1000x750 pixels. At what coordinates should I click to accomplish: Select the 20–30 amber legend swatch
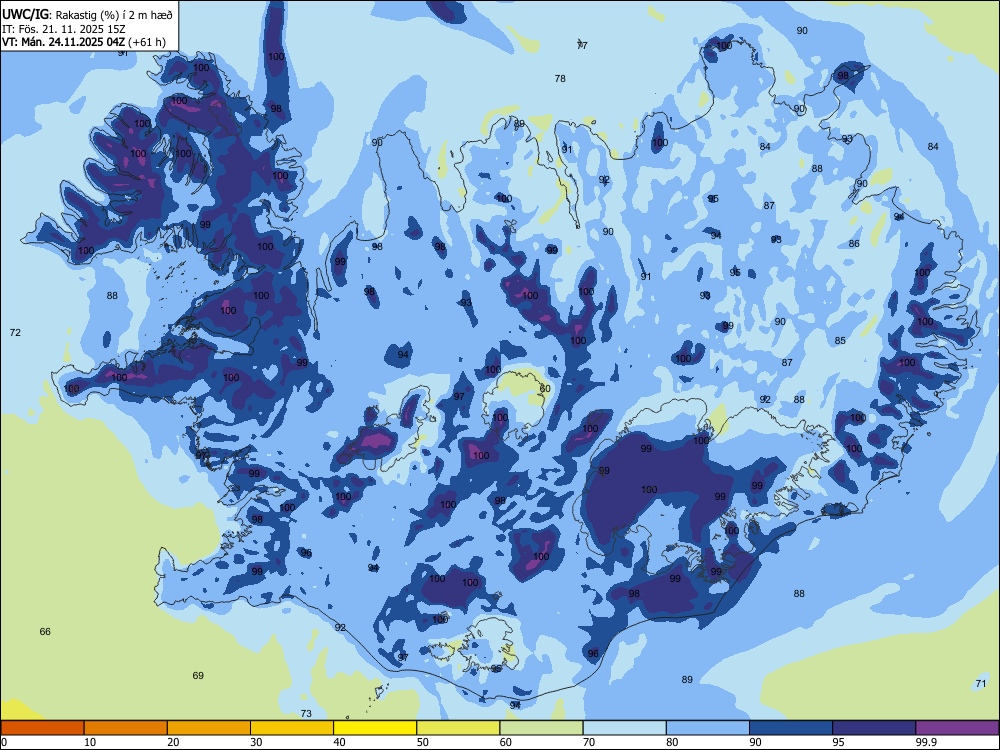(x=209, y=728)
